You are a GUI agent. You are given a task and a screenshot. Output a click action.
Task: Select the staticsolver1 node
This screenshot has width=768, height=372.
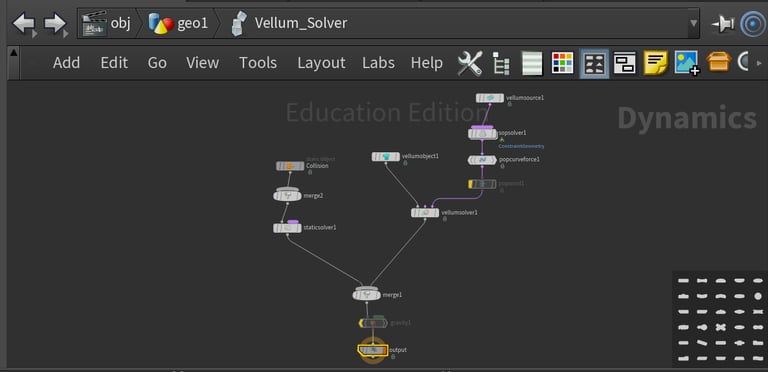click(288, 228)
